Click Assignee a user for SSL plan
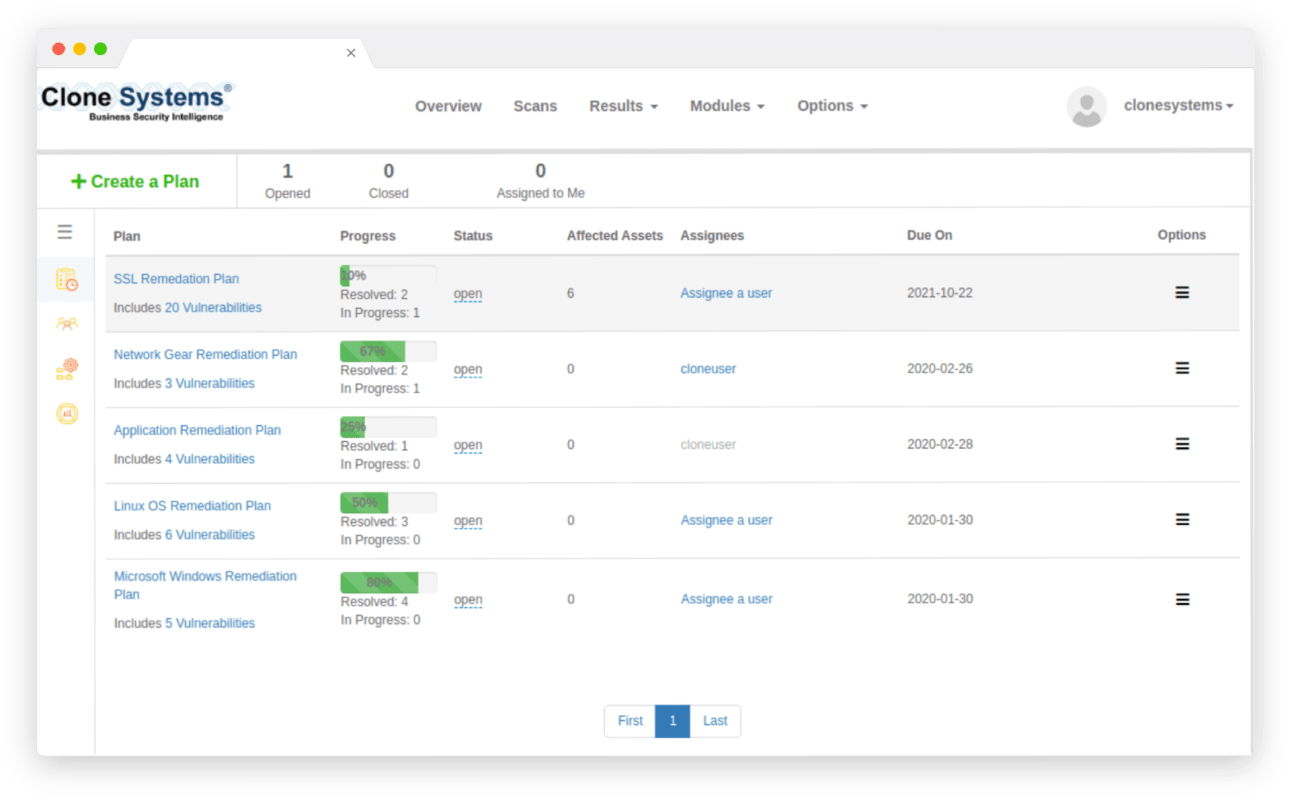The image size is (1290, 808). click(726, 293)
